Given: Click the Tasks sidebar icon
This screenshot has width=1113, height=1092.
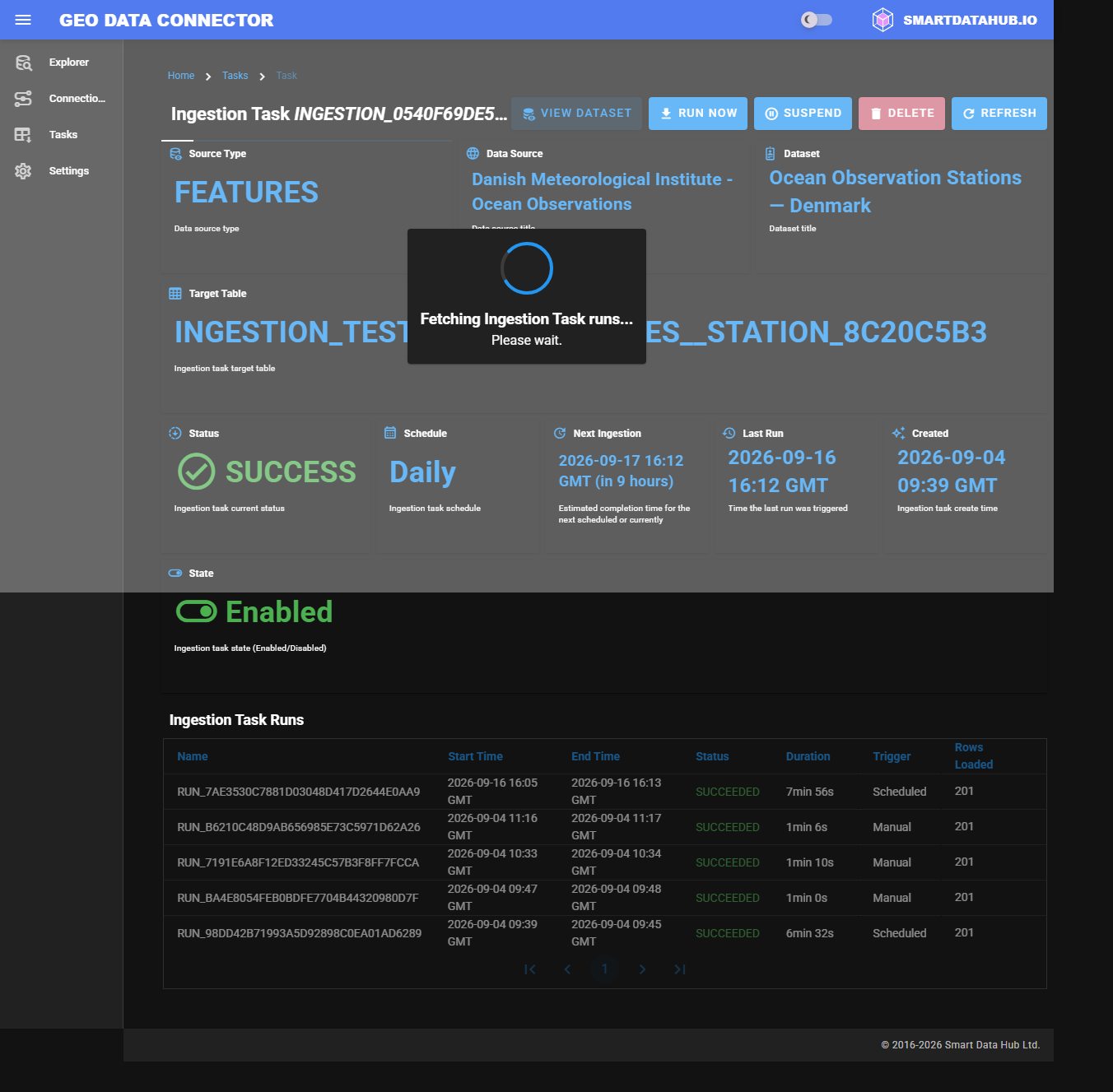Looking at the screenshot, I should 23,135.
